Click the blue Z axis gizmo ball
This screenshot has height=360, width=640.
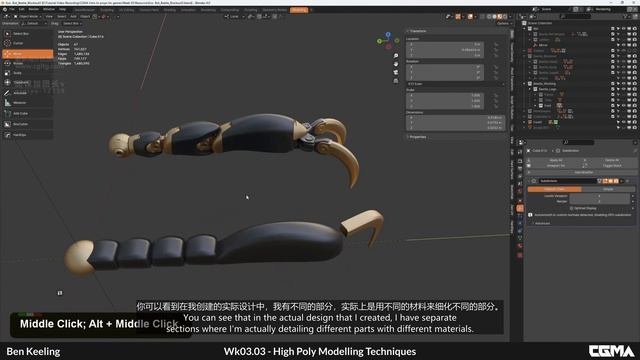click(388, 35)
